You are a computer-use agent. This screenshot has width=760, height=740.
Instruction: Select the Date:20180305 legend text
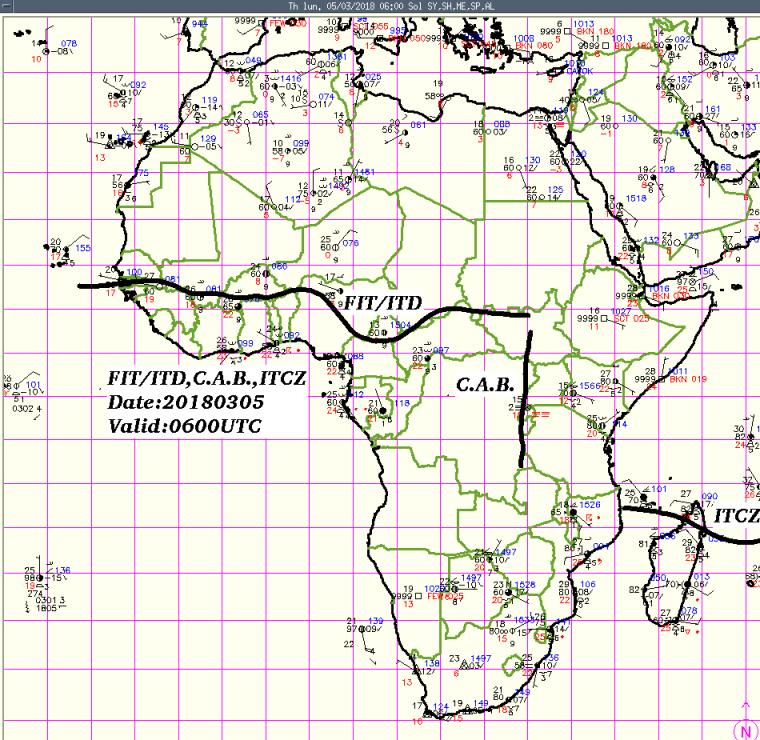(x=185, y=401)
